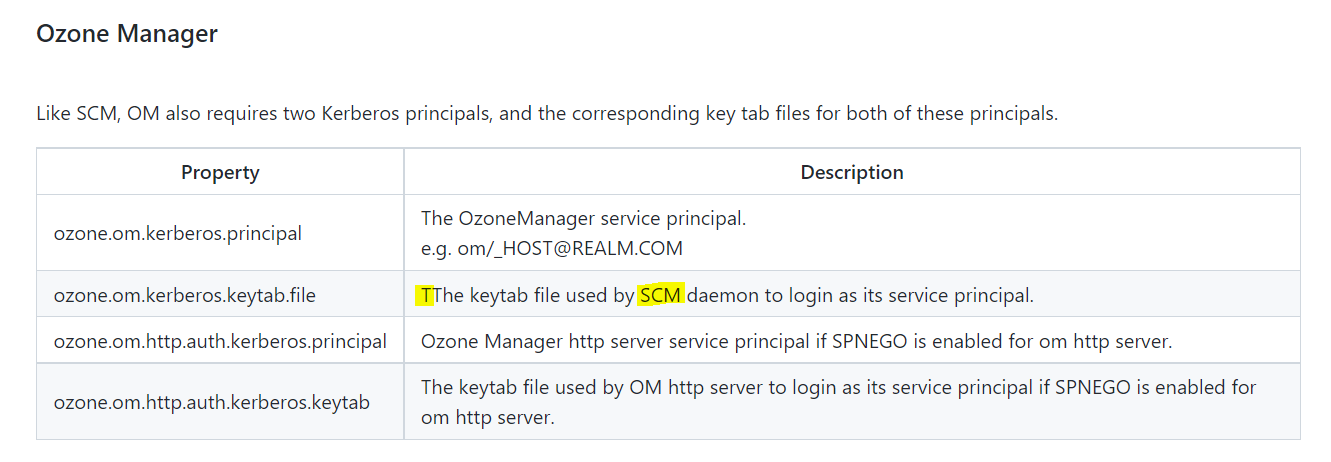
Task: Click the ozone.om.http.auth.kerberos.keytab property cell
Action: [x=211, y=402]
